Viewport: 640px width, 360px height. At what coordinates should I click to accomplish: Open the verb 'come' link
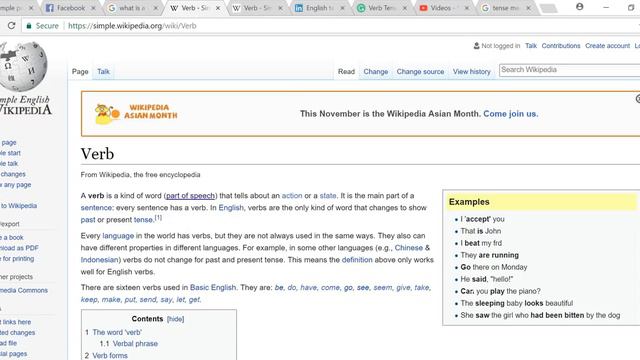point(330,287)
